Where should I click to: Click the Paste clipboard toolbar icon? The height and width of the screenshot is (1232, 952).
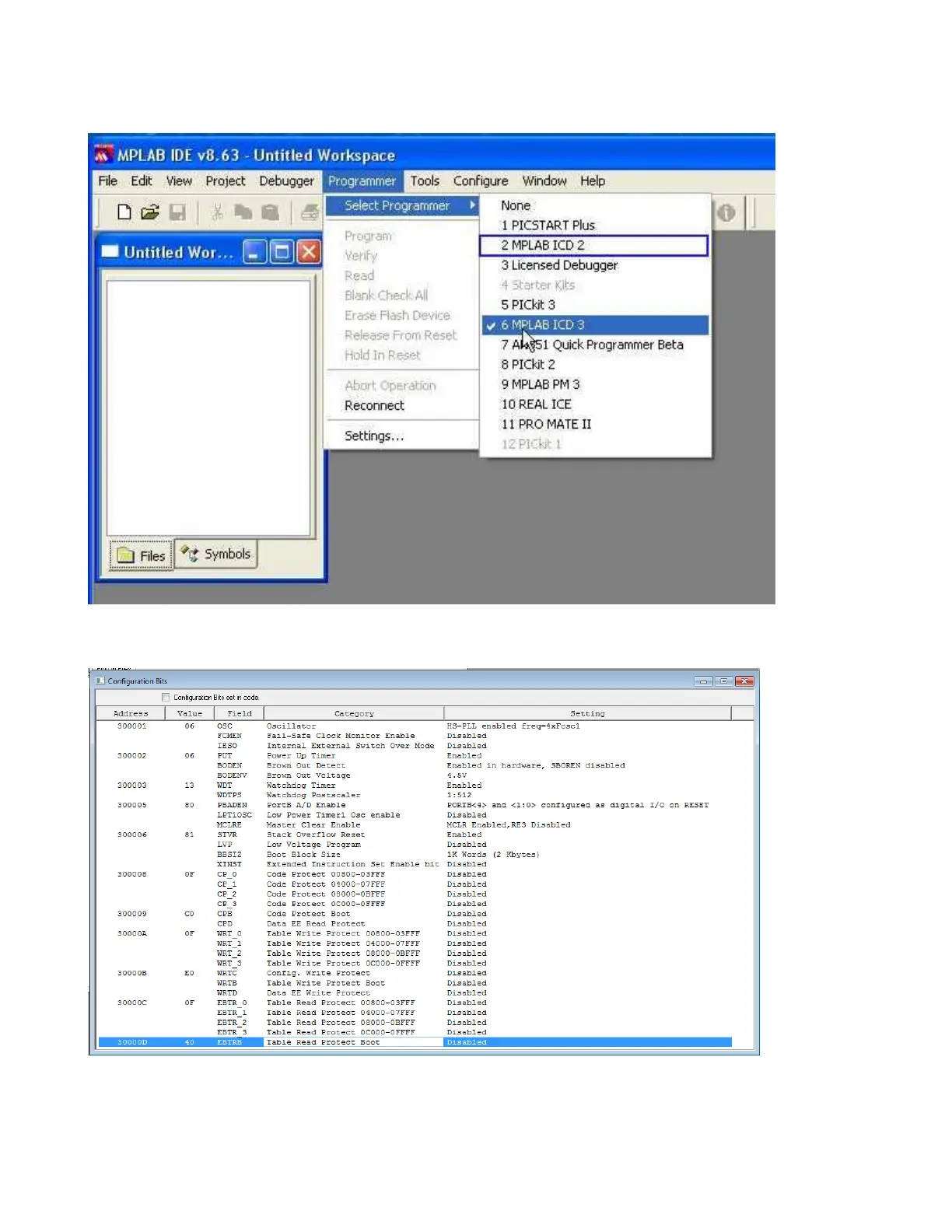270,212
